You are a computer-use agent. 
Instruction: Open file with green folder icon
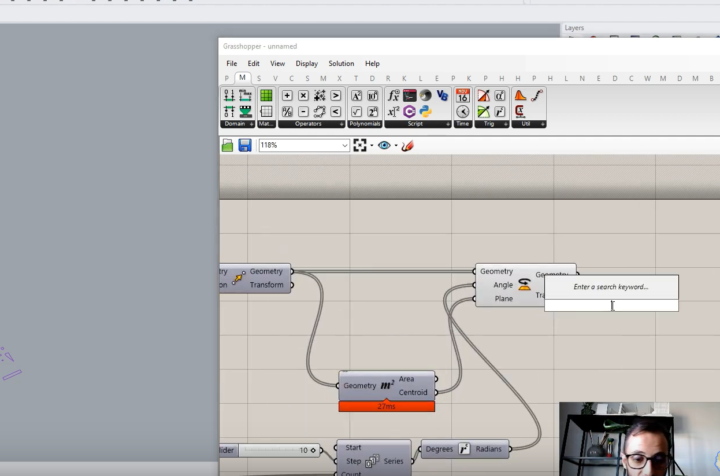click(227, 146)
